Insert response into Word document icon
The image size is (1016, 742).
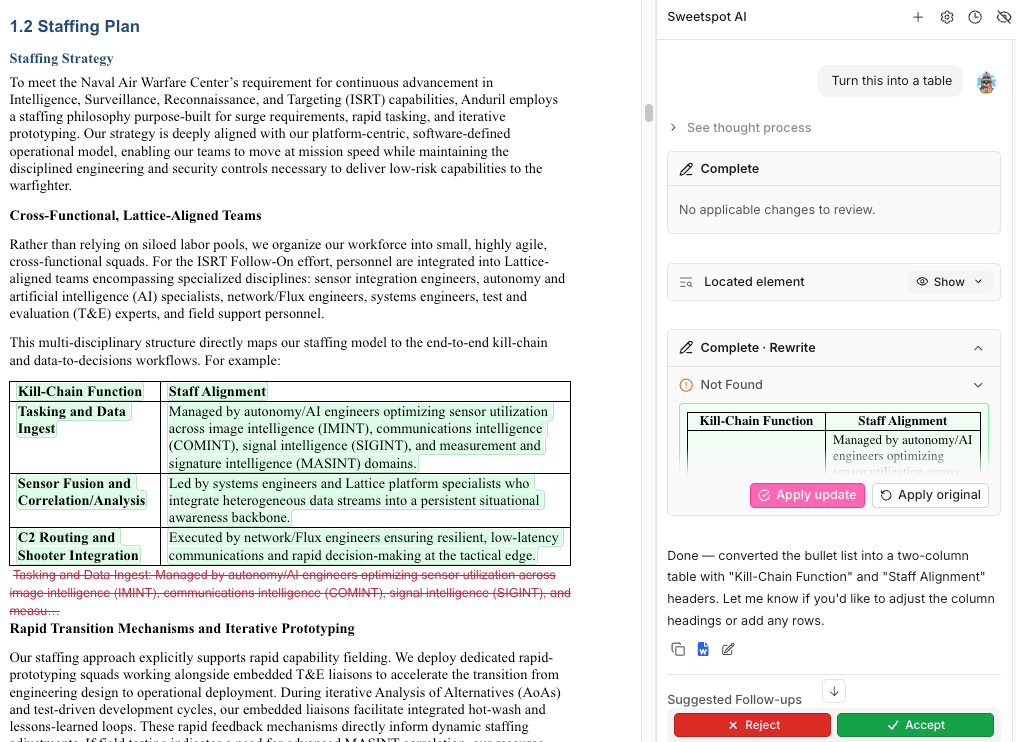pyautogui.click(x=703, y=649)
